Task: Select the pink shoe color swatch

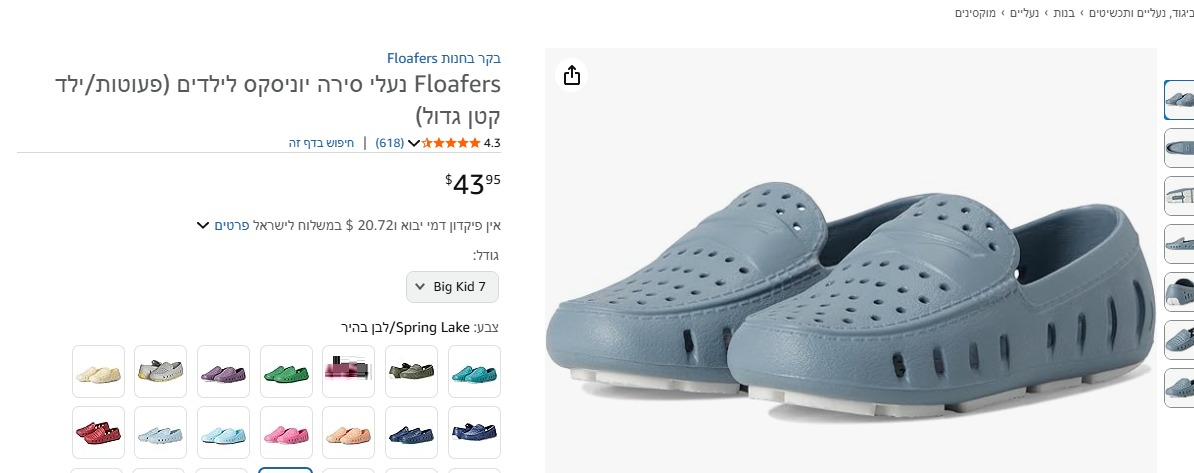Action: (286, 433)
